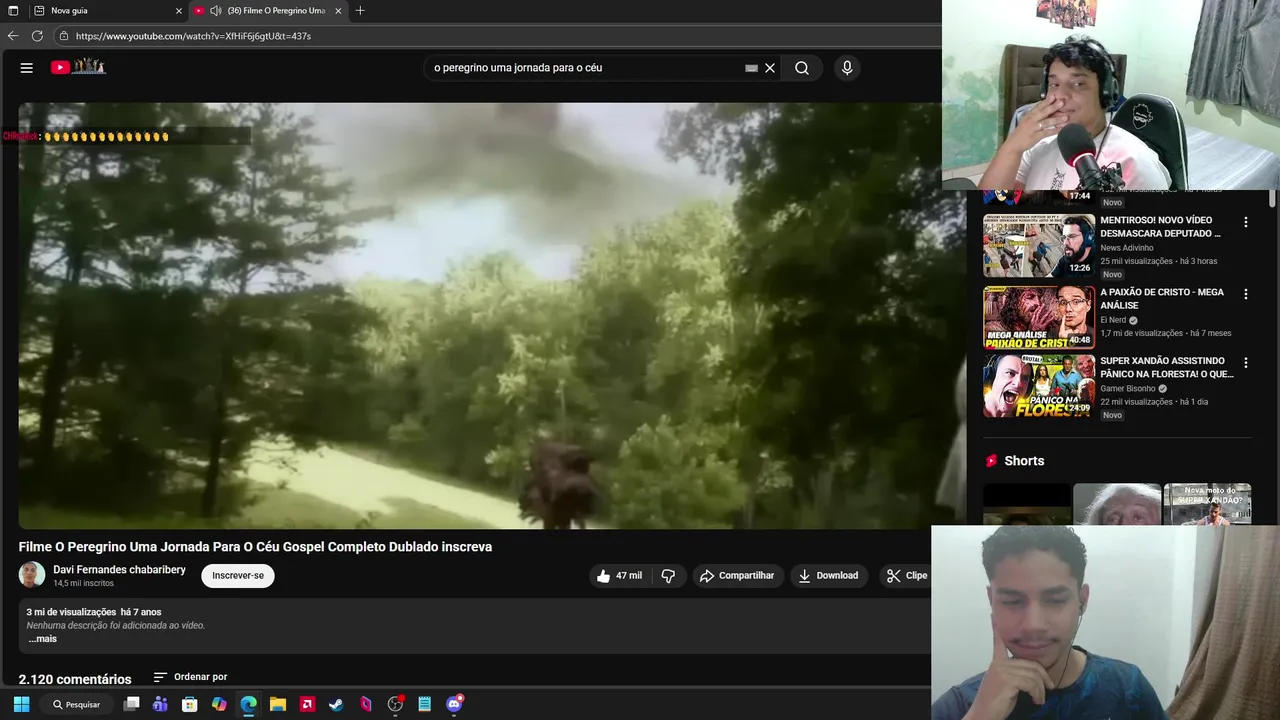
Task: Click the 2.120 comentários heading
Action: pos(75,679)
